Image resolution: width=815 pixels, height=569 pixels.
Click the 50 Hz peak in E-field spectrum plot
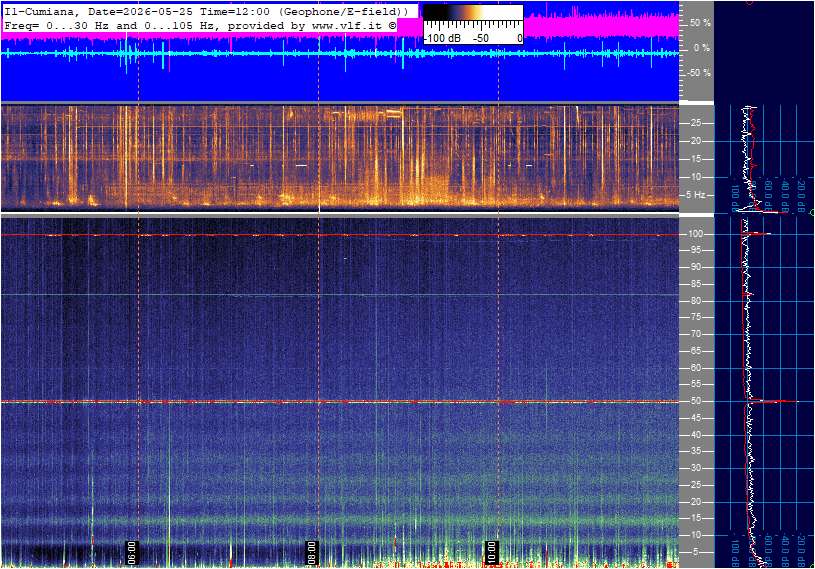point(774,401)
